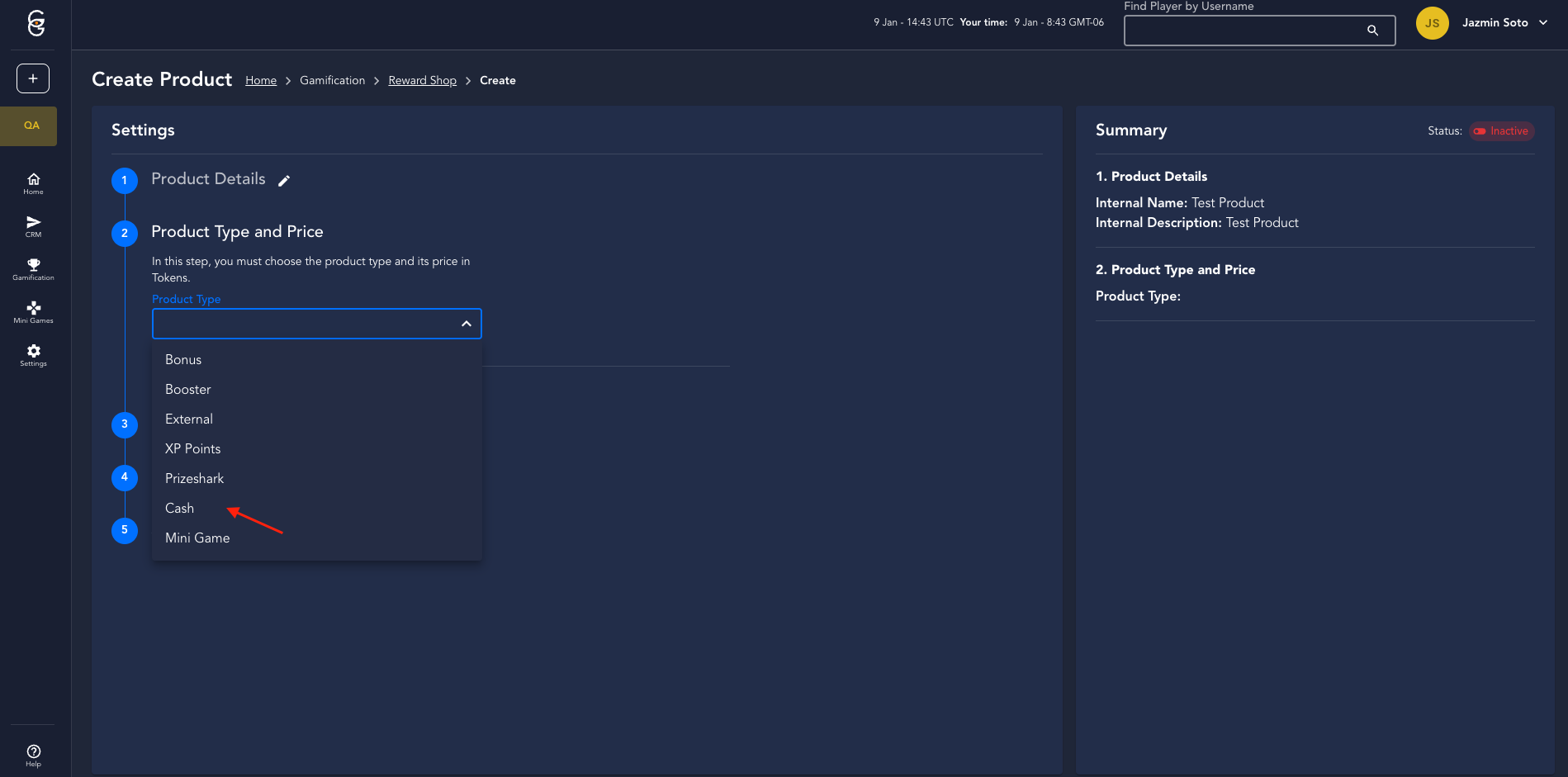This screenshot has width=1568, height=777.
Task: Focus the Find Player by Username field
Action: (1243, 31)
